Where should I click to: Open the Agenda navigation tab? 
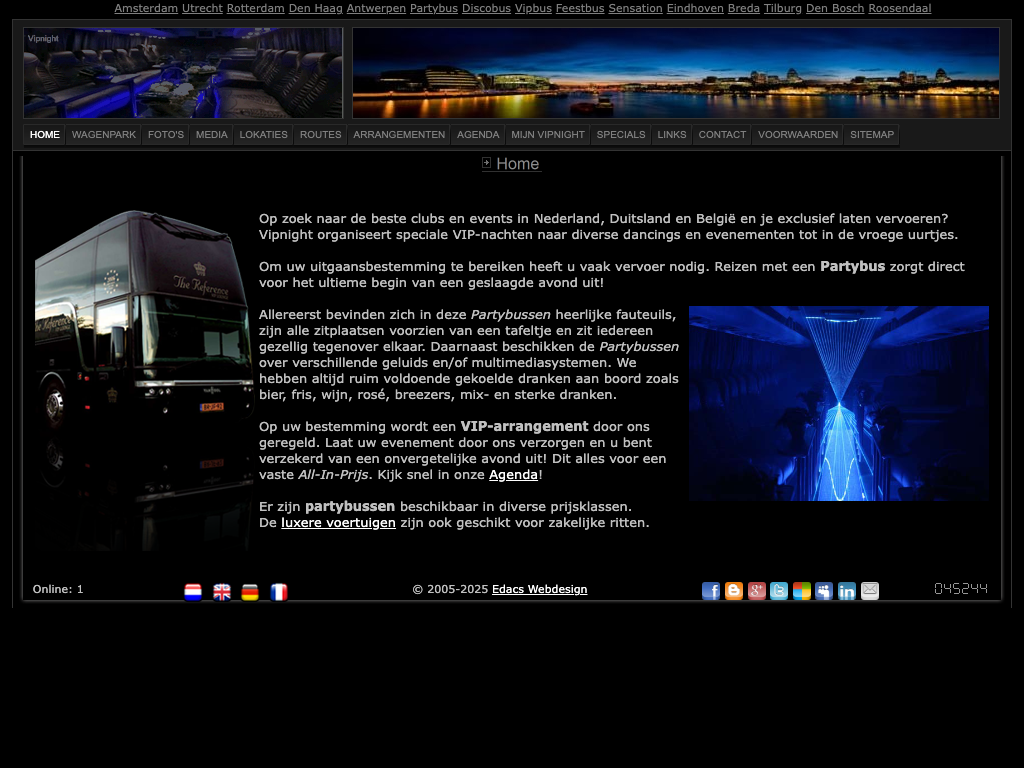pos(478,135)
